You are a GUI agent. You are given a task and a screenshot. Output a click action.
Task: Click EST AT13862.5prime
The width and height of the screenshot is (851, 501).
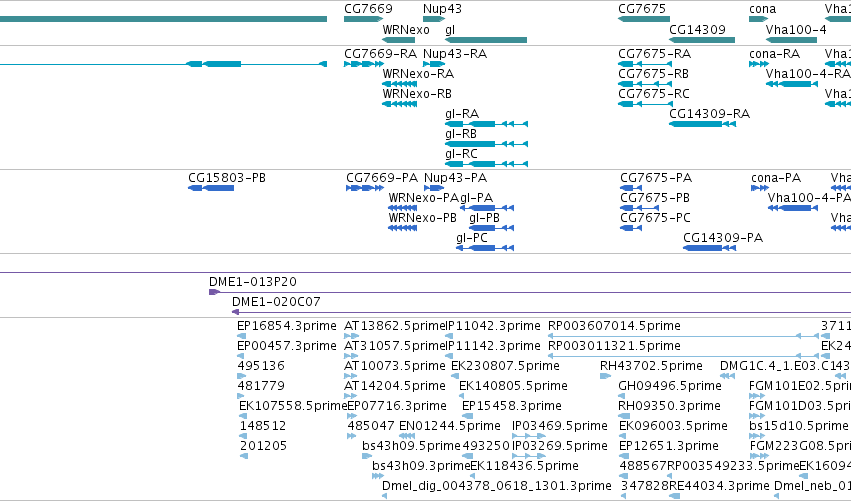tap(351, 337)
